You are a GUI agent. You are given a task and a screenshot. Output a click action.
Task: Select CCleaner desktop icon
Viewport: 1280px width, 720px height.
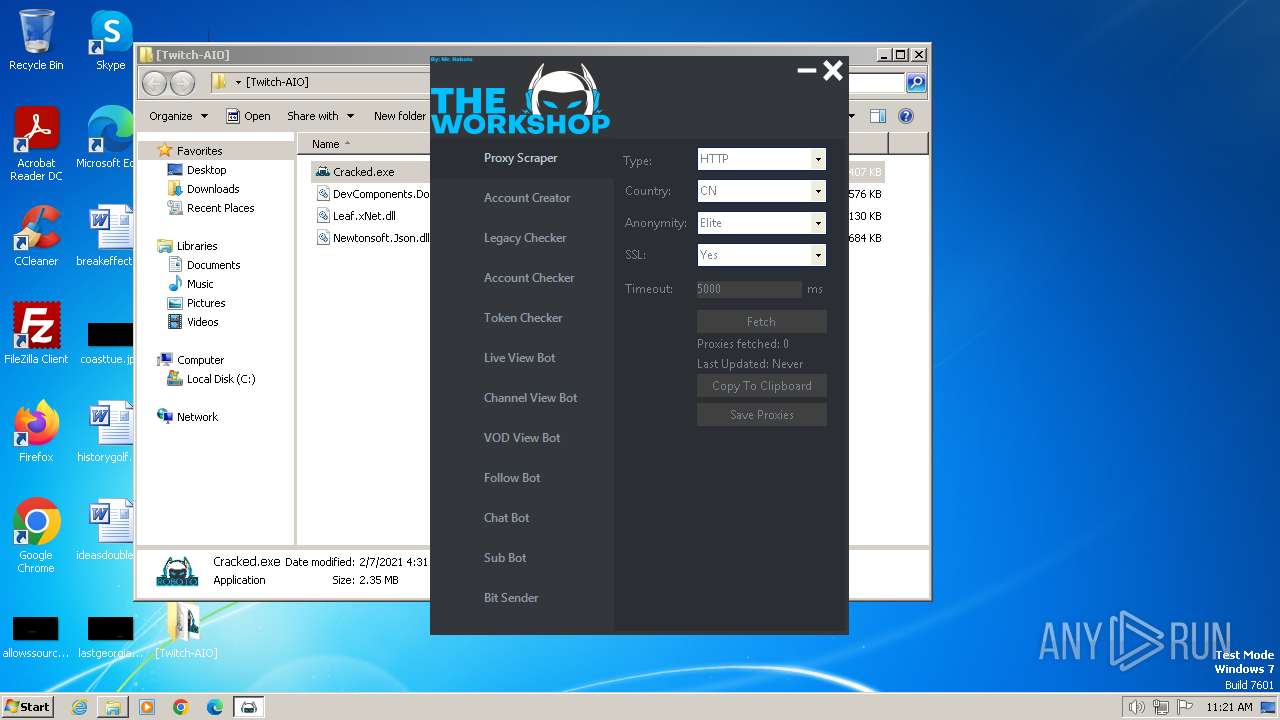point(36,236)
